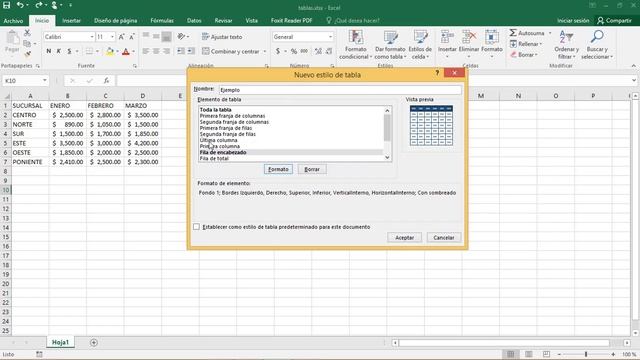Click Aceptar in the table style dialog

(x=404, y=238)
